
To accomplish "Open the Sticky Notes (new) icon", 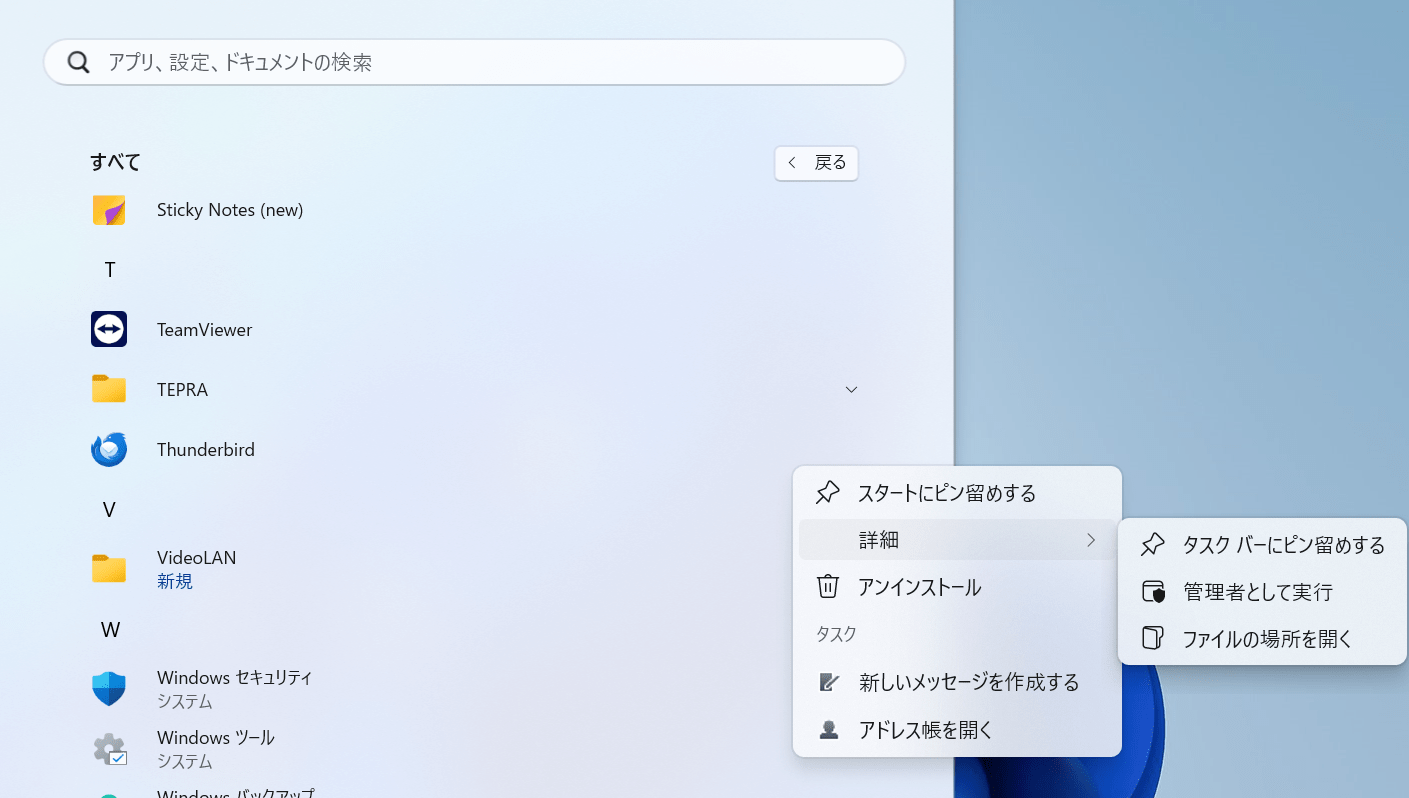I will pos(109,210).
